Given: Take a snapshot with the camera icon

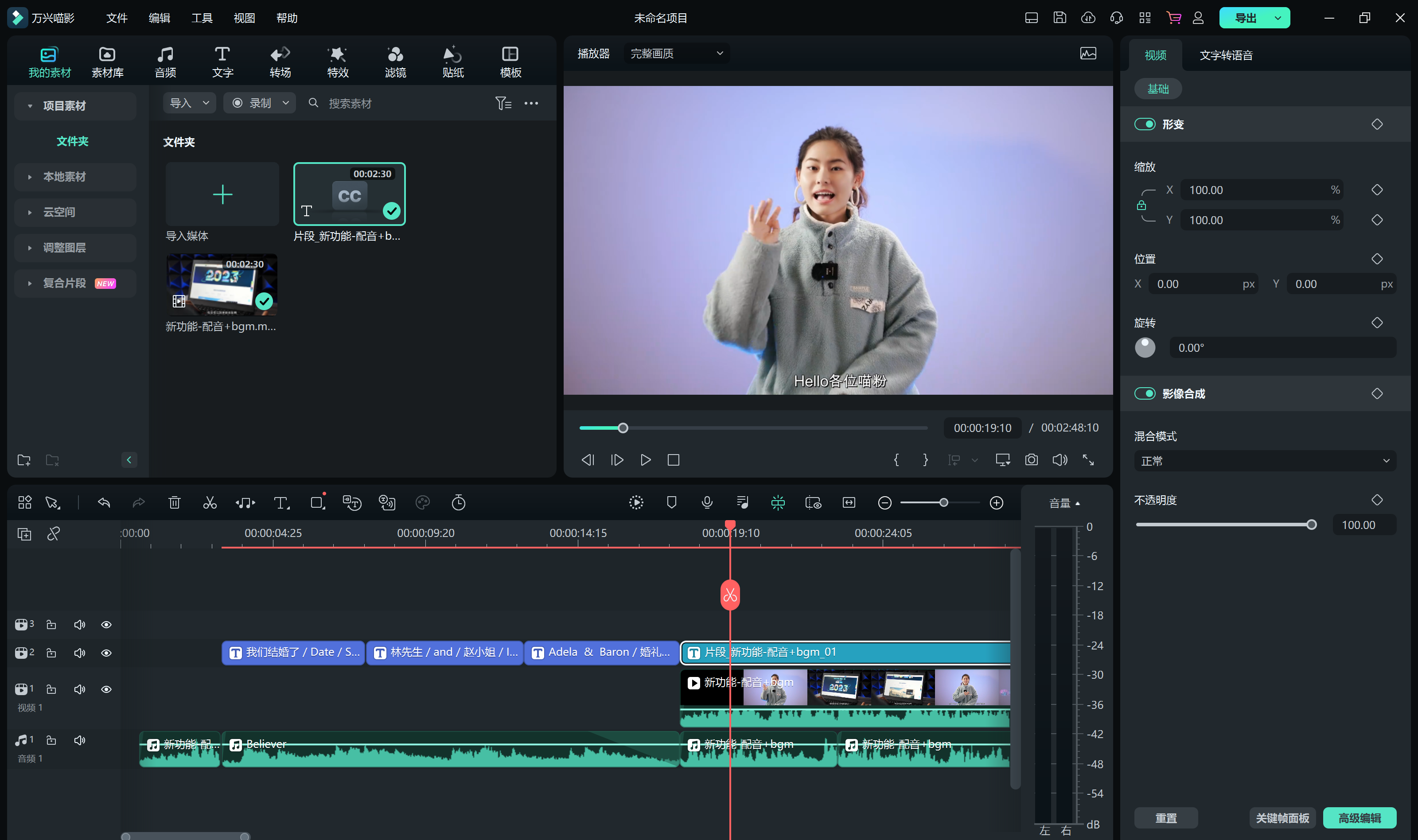Looking at the screenshot, I should (x=1031, y=459).
